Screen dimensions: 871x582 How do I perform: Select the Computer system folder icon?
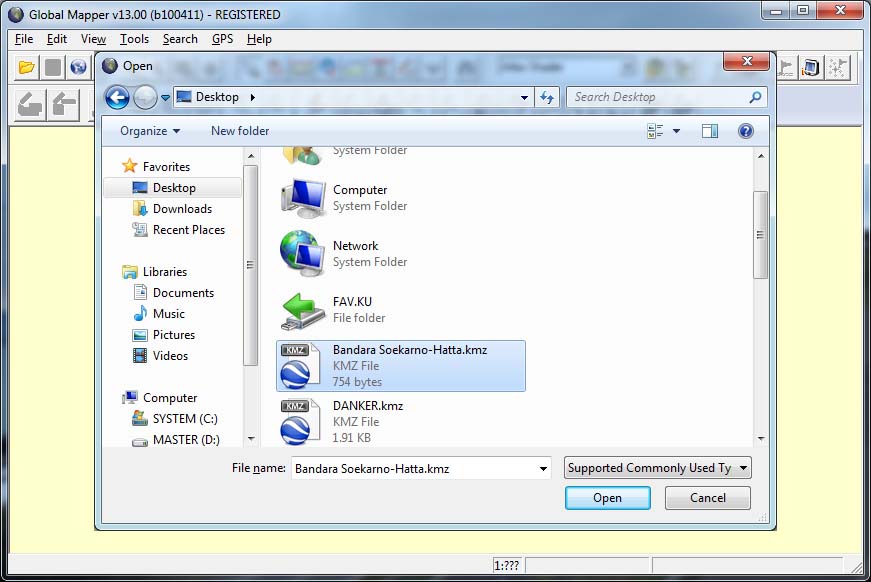(x=303, y=198)
